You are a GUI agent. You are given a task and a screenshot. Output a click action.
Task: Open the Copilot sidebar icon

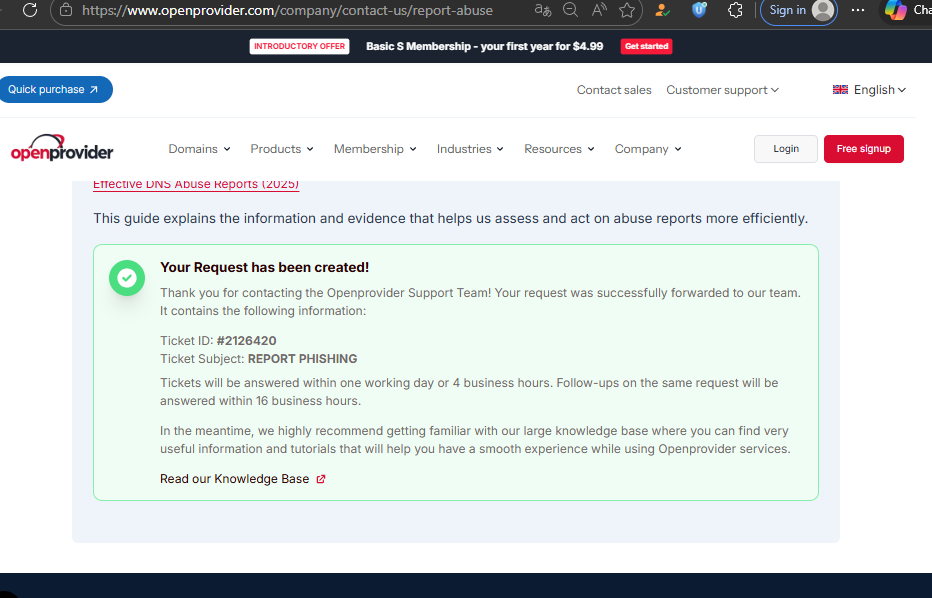(896, 10)
